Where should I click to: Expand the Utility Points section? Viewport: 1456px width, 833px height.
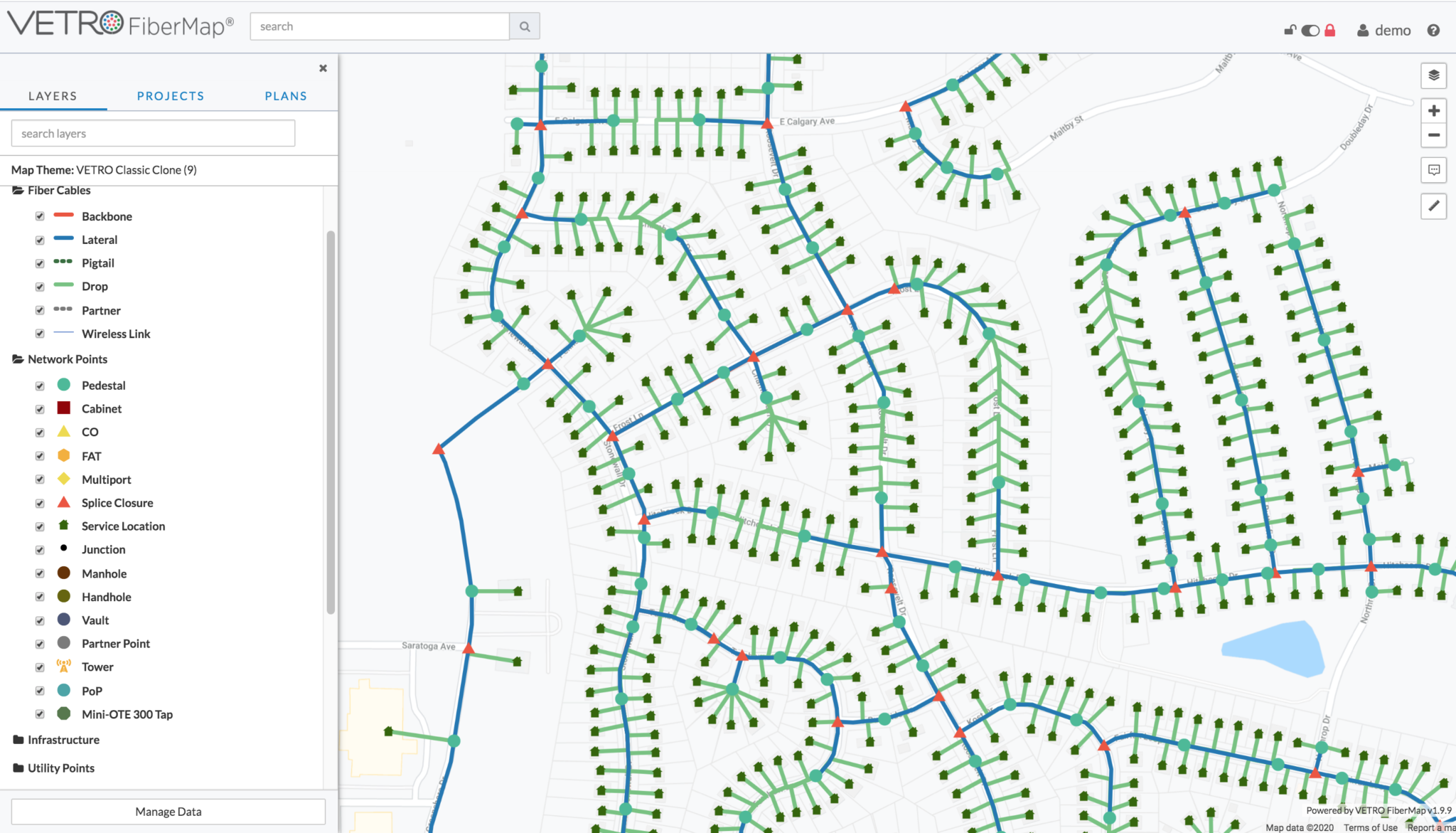coord(60,768)
